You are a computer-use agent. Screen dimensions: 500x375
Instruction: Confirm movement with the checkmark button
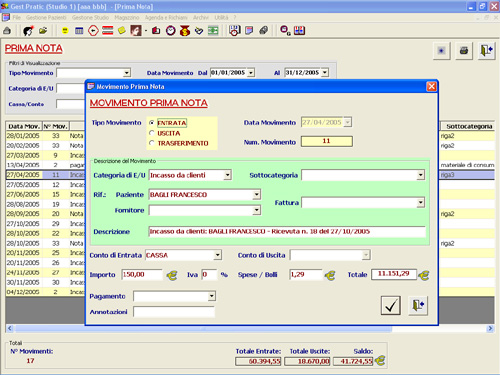tap(391, 305)
